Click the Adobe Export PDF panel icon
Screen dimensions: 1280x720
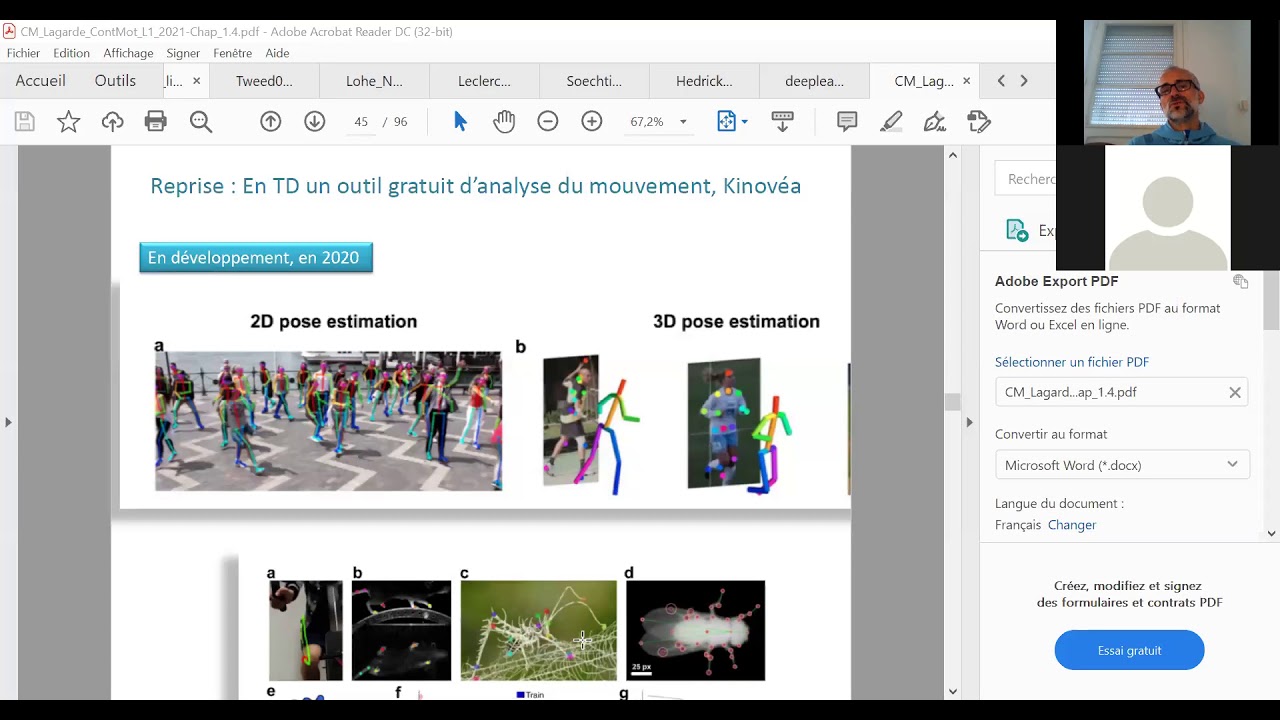tap(1017, 231)
